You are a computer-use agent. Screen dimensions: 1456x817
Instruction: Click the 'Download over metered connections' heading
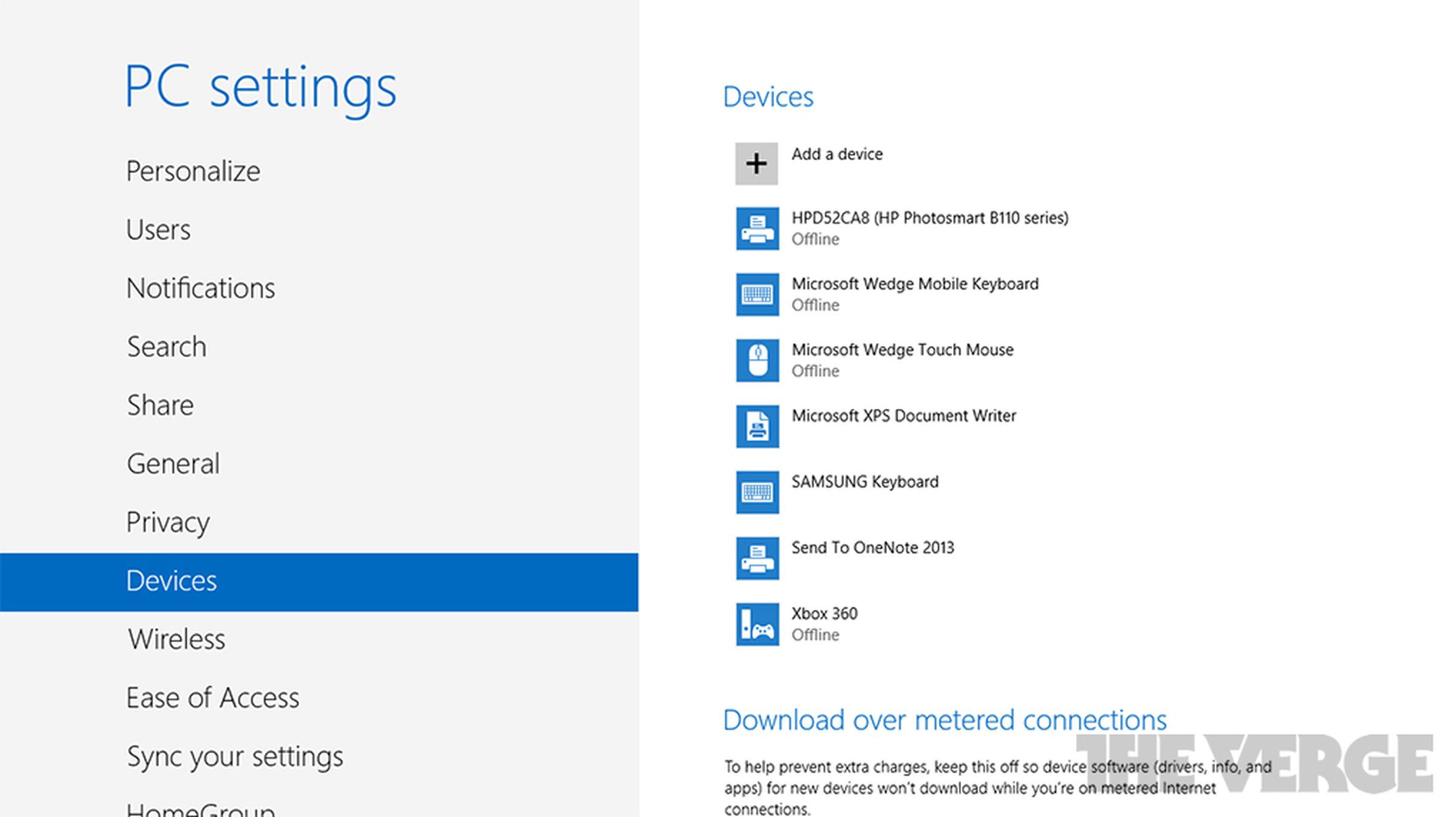click(x=945, y=721)
